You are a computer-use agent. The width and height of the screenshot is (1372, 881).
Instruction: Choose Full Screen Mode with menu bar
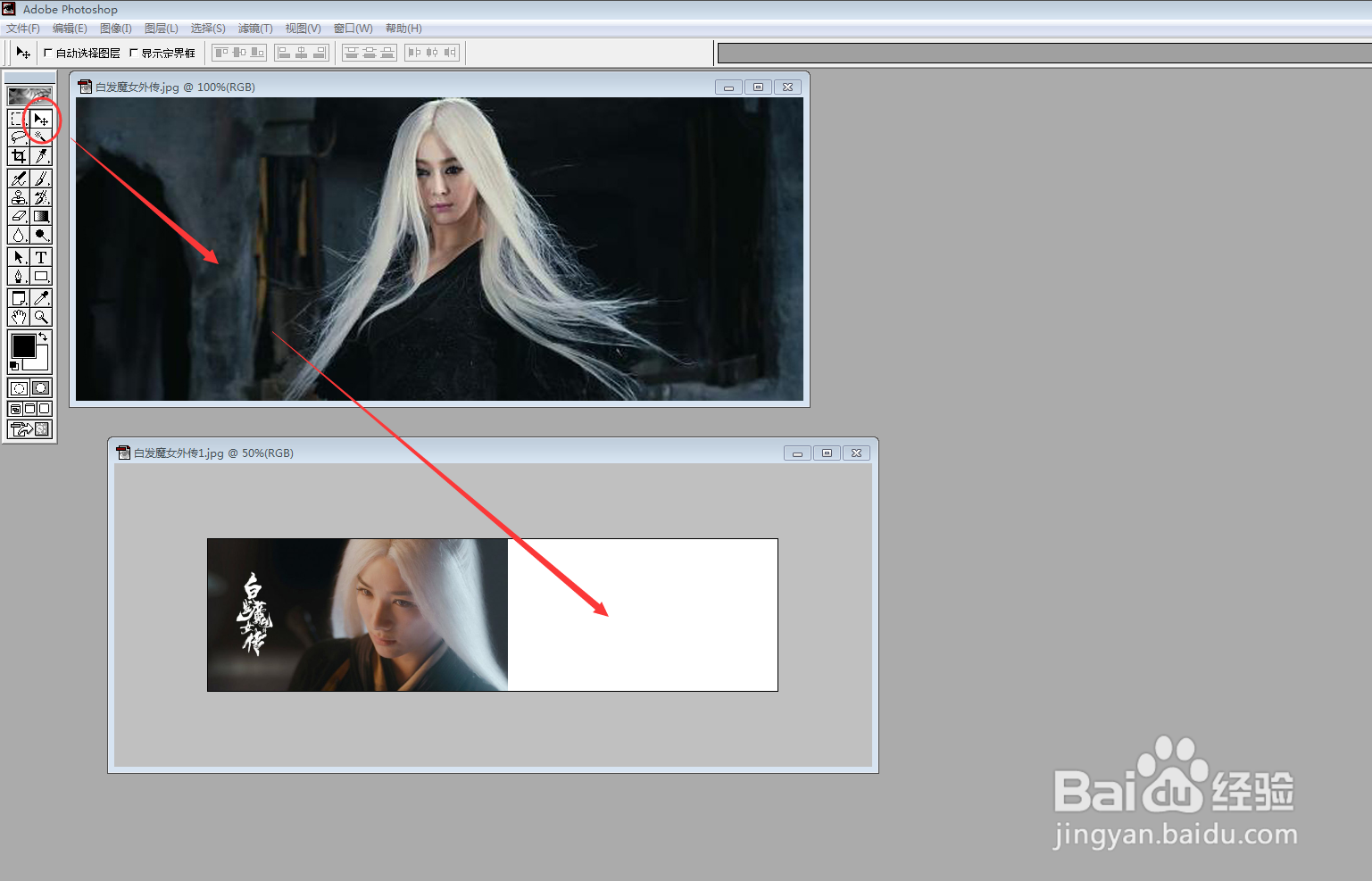29,409
